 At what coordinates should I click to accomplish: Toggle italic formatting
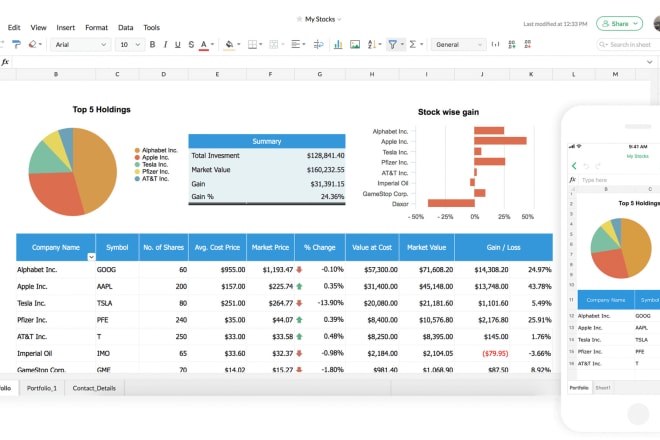point(165,44)
